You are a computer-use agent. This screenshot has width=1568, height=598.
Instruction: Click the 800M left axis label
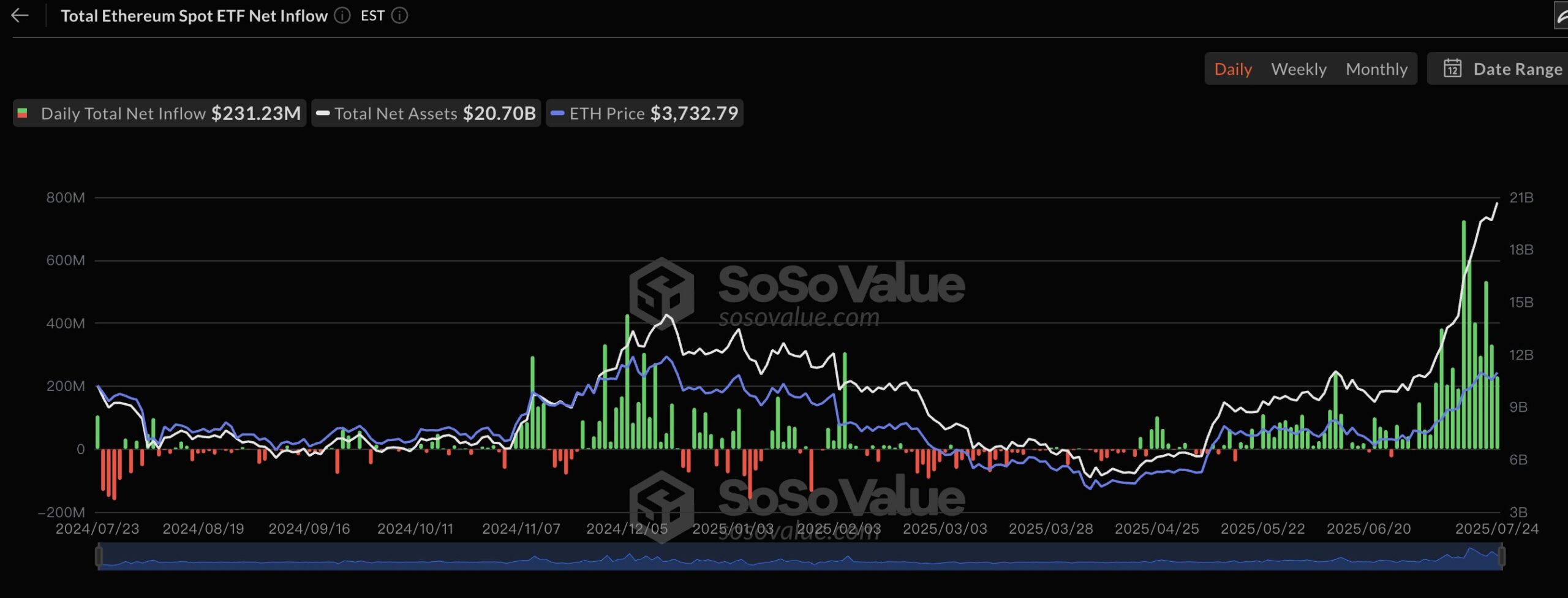(66, 198)
